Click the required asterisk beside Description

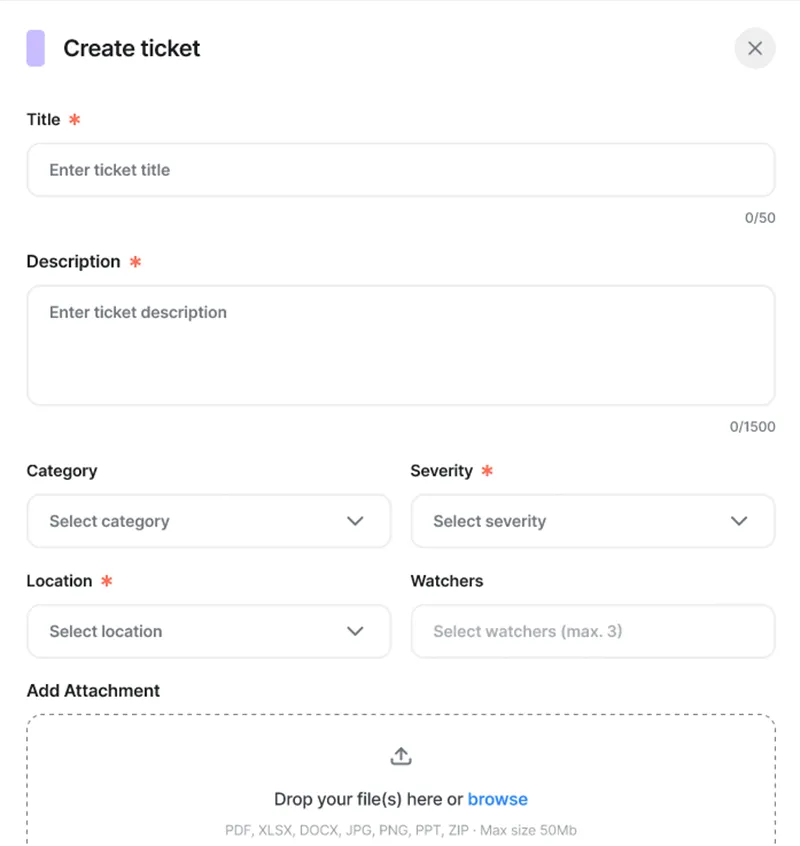click(x=135, y=261)
